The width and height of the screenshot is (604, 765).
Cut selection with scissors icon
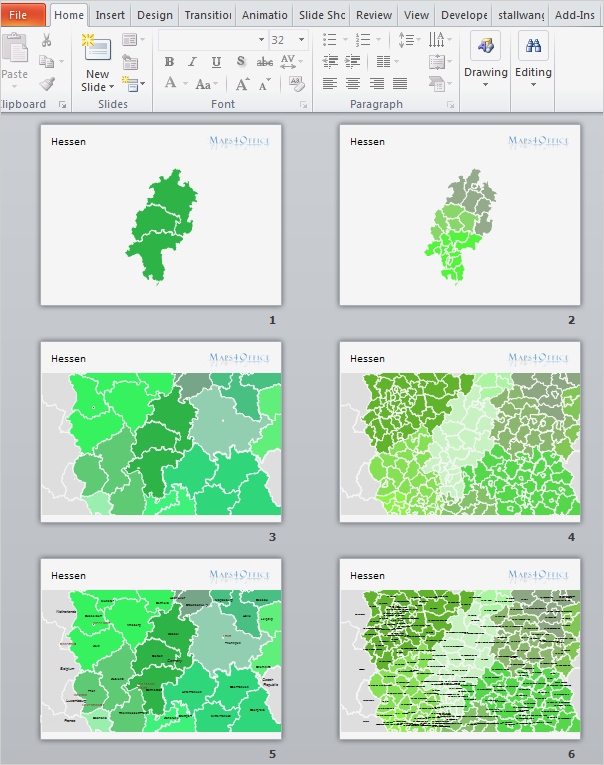pos(47,40)
